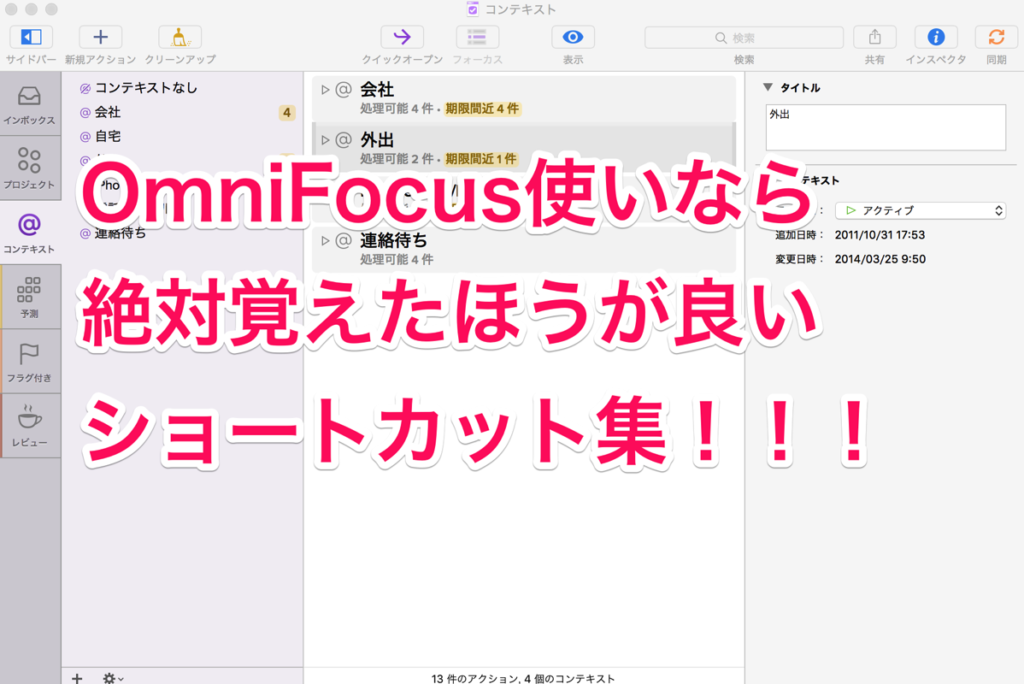Click the 期限間近 4 件 label
This screenshot has height=684, width=1024.
(x=482, y=108)
